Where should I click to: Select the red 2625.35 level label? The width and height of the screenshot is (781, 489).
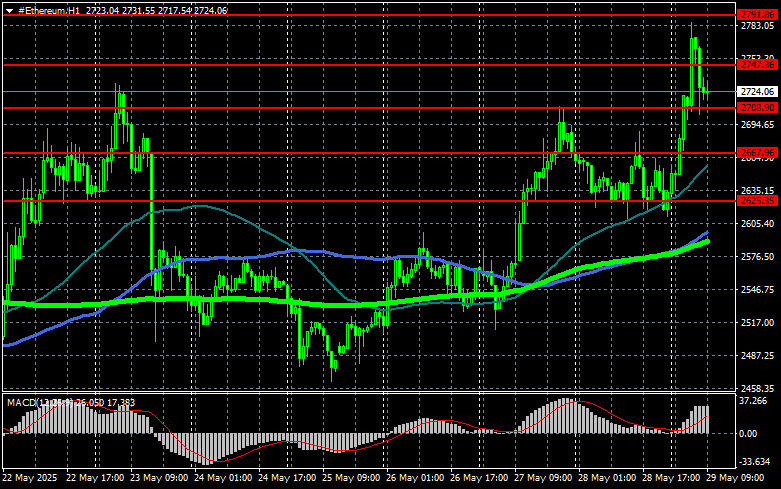[x=757, y=201]
